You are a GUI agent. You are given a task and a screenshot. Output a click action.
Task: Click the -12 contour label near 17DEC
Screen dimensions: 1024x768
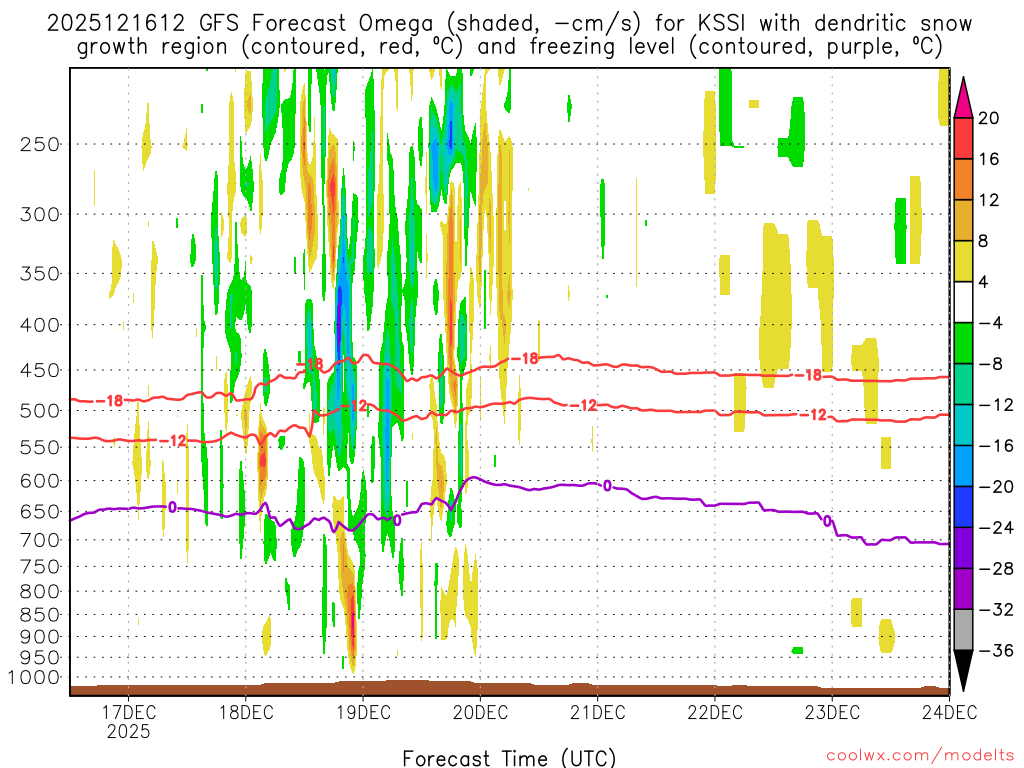point(172,441)
